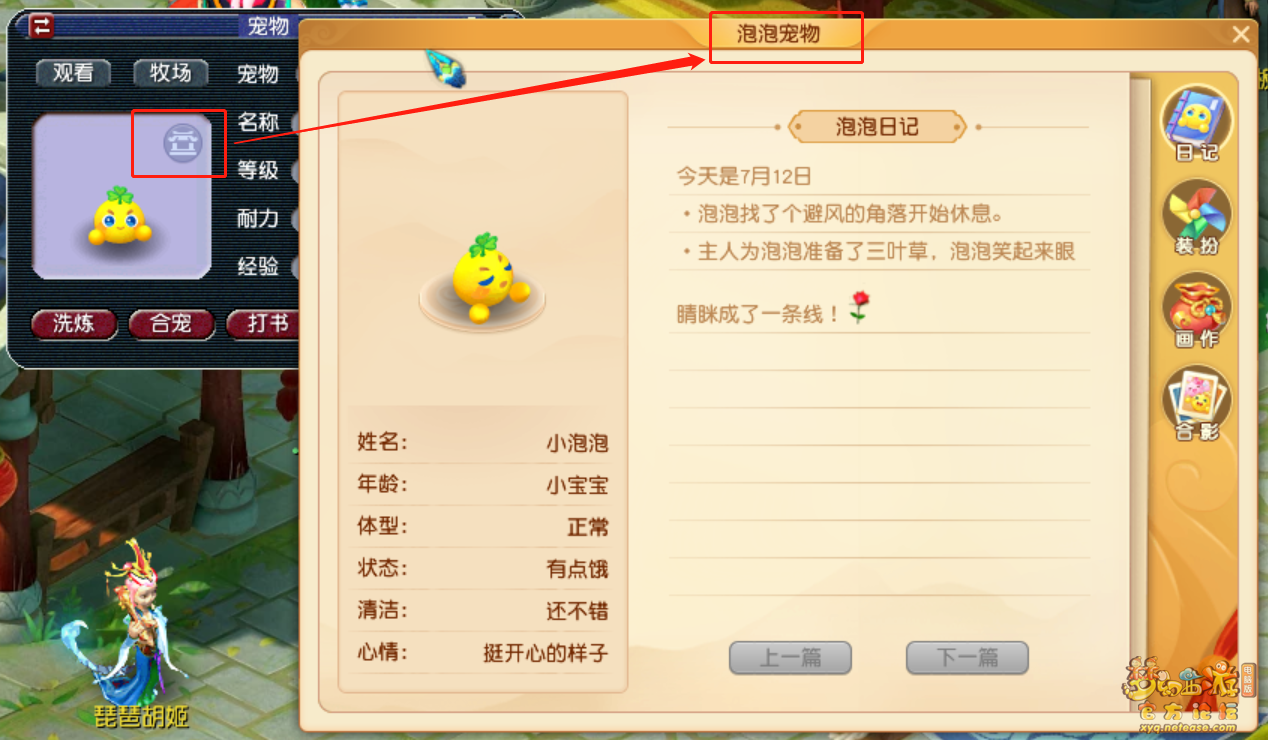Open the 日记 diary sidebar icon

(x=1197, y=123)
